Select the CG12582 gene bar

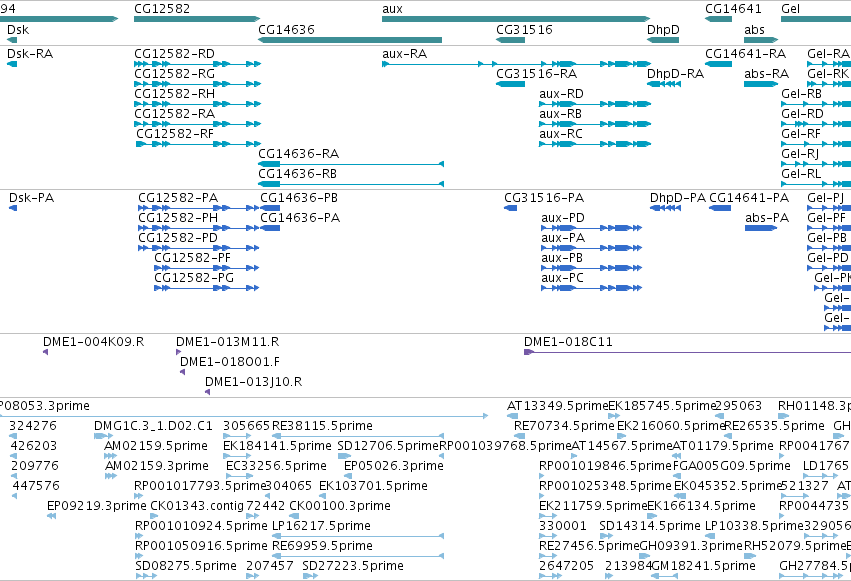196,19
